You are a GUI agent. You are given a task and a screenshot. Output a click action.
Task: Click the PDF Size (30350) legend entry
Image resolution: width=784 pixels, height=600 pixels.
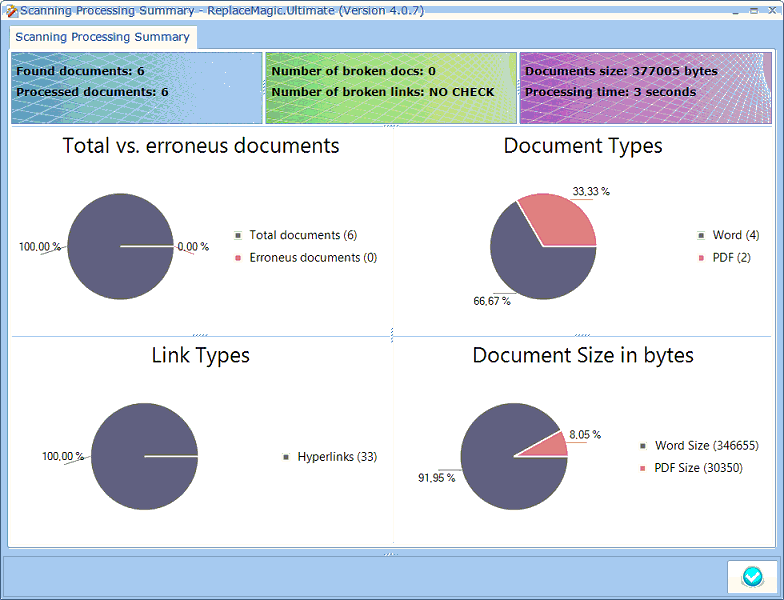[698, 468]
